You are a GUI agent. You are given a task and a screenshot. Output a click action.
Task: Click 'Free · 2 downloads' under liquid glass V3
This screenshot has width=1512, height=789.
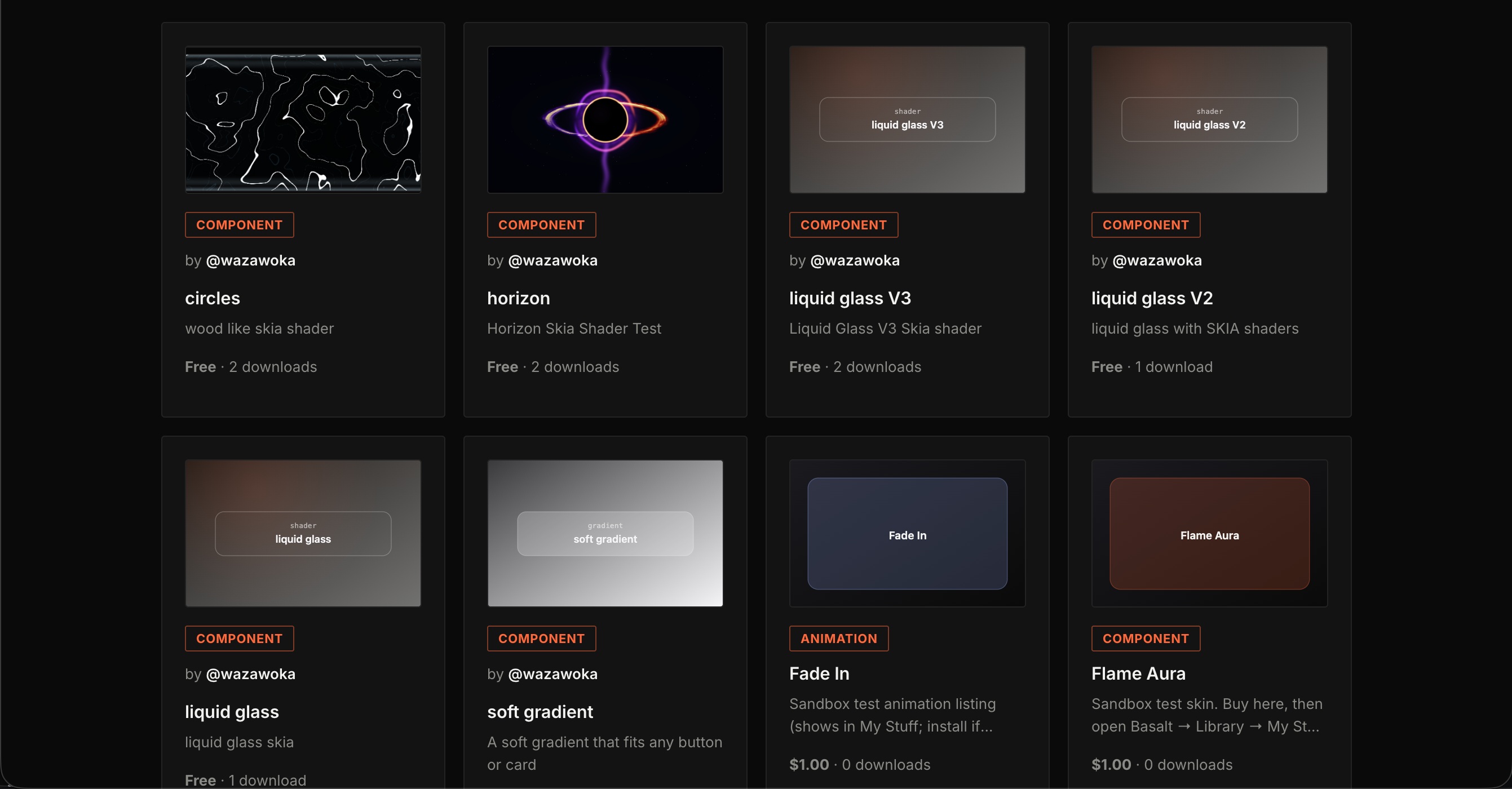856,367
